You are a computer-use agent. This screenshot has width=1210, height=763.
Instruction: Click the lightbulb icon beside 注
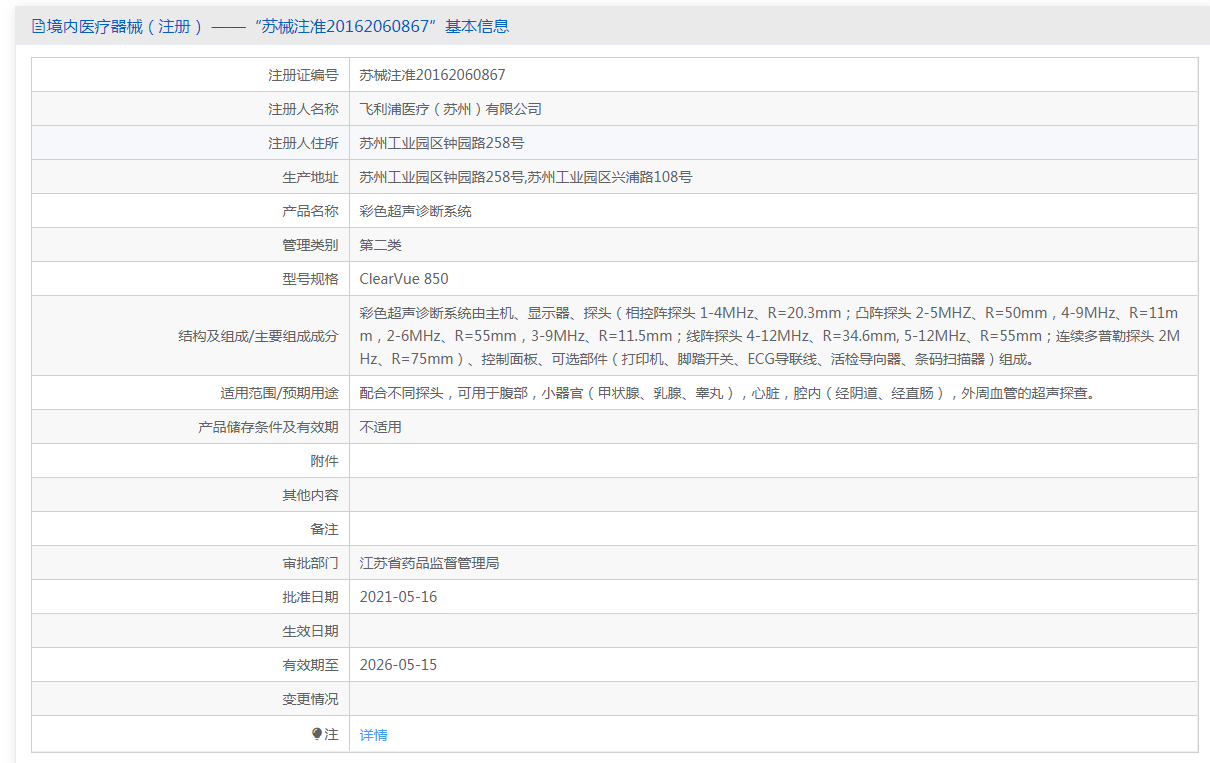[317, 734]
